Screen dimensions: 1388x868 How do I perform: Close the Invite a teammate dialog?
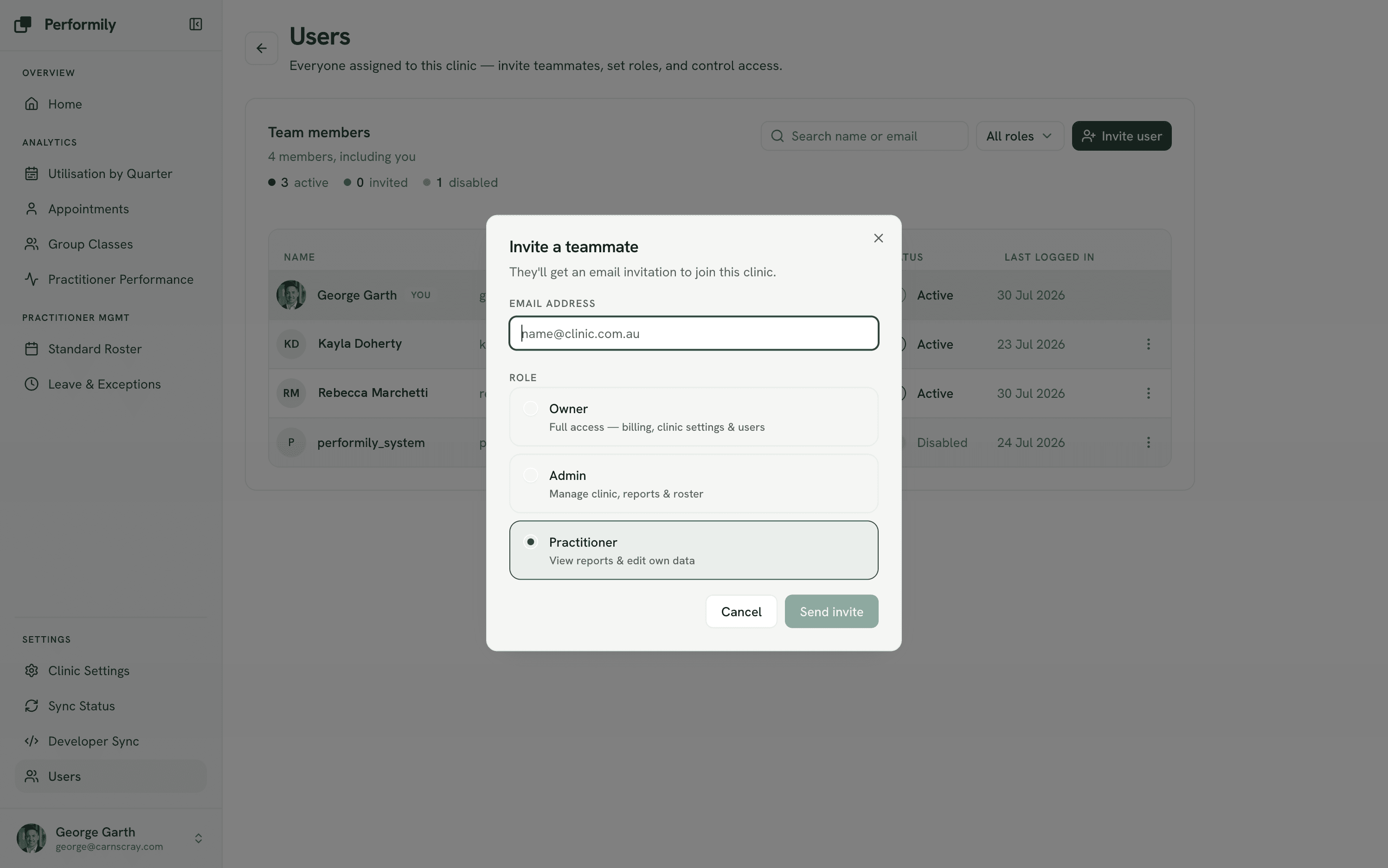coord(879,238)
